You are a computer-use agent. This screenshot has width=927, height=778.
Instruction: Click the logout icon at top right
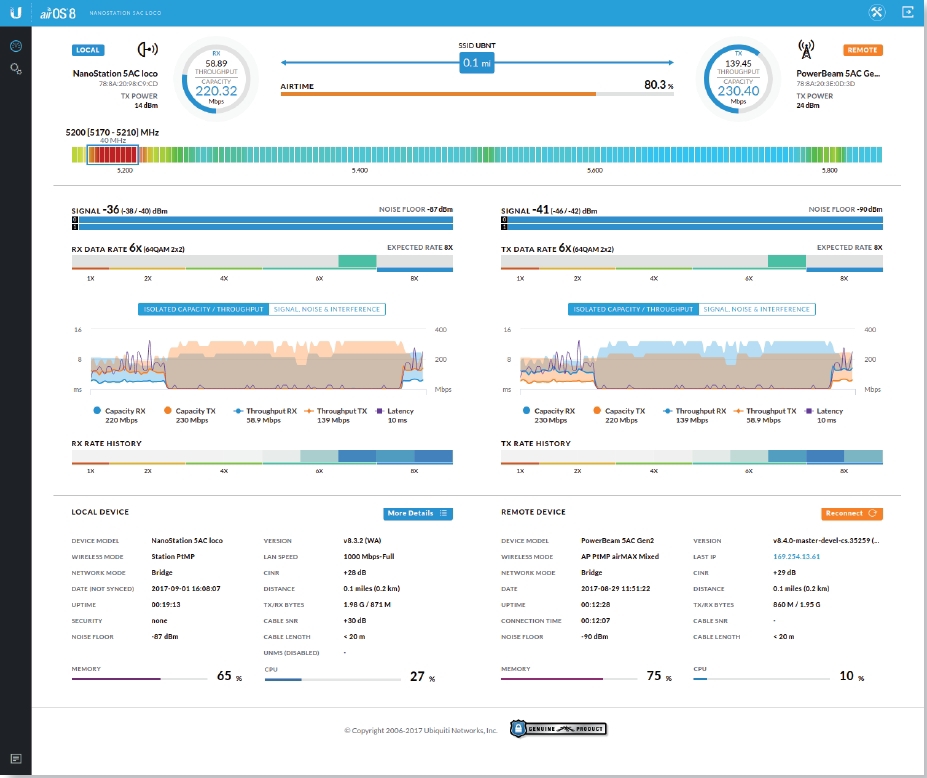[907, 12]
